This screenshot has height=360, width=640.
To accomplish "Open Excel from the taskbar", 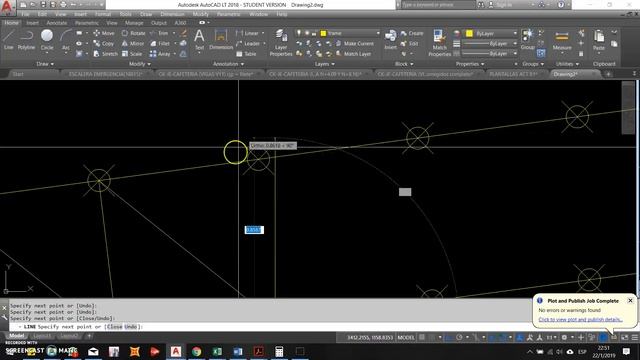I will 217,351.
